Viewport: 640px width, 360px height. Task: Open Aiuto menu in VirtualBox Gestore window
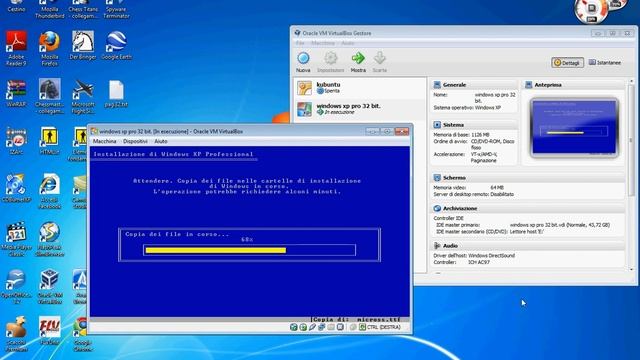pyautogui.click(x=348, y=43)
